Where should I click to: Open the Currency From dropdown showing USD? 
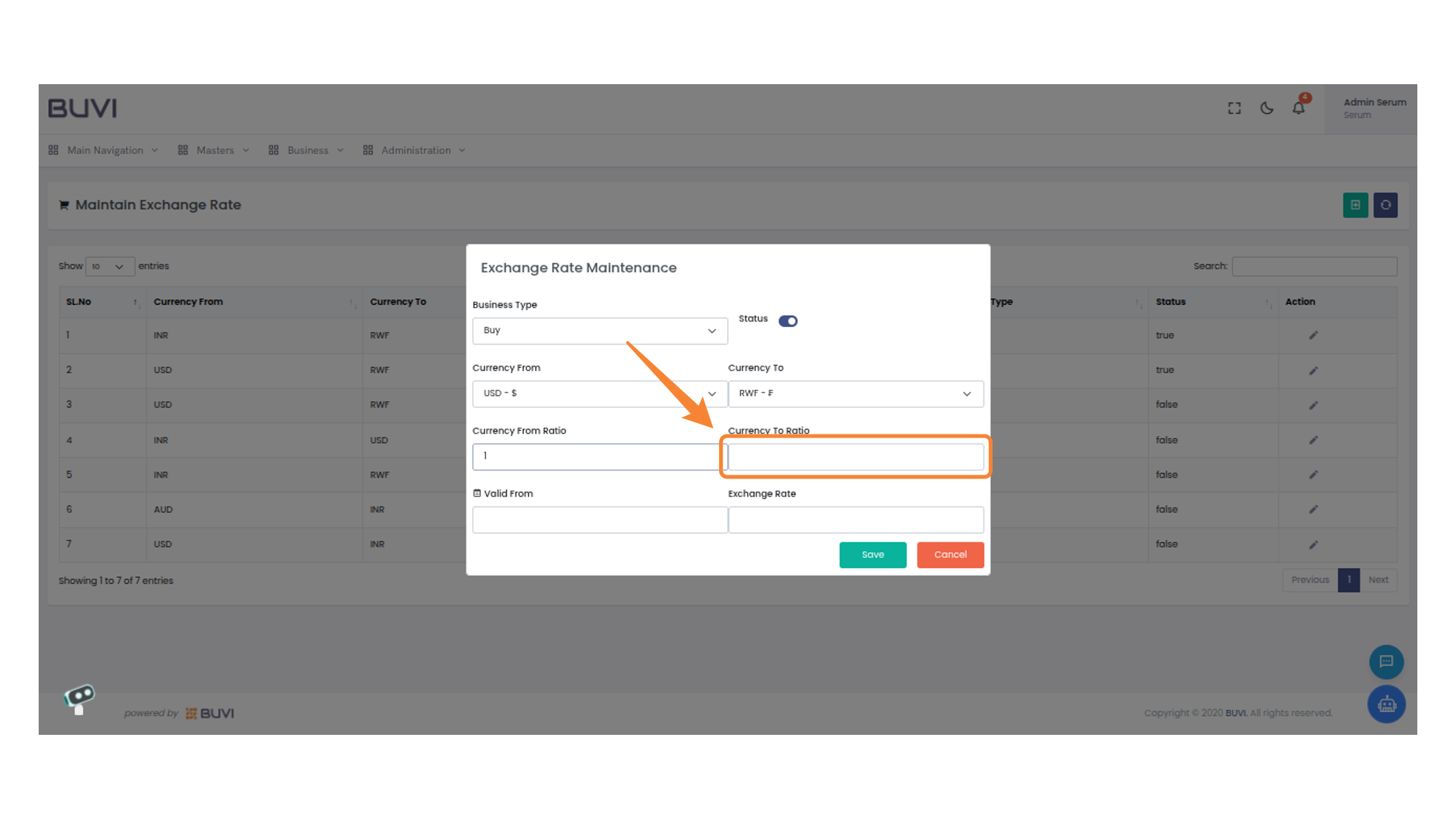(x=599, y=394)
